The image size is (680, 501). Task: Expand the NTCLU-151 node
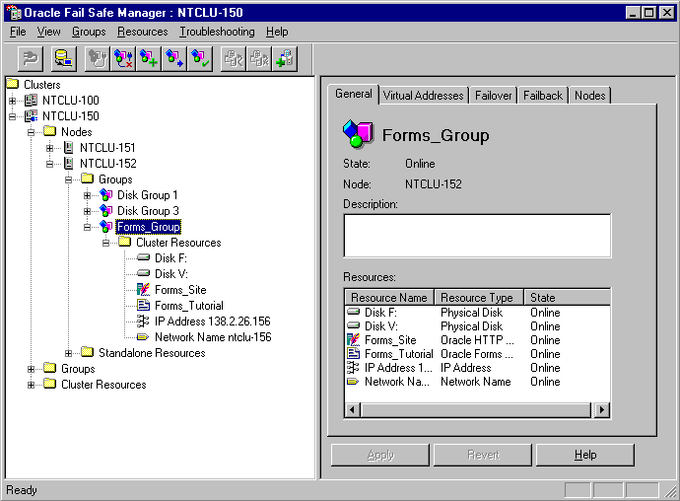click(x=50, y=148)
